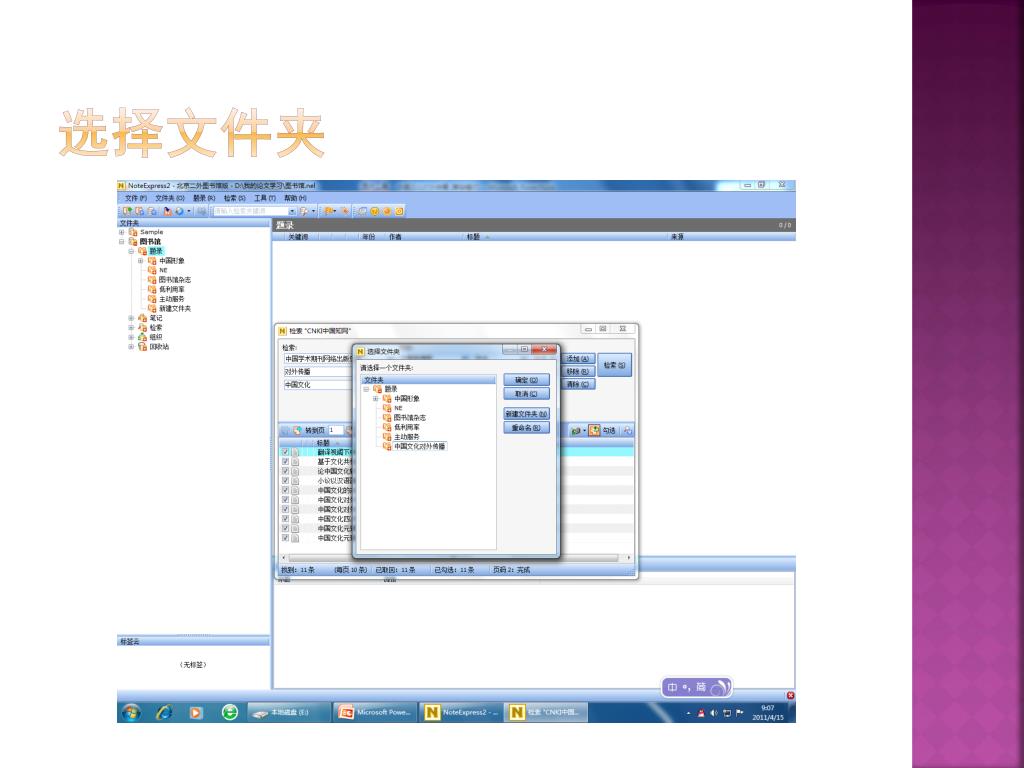Open Windows Start button

click(131, 712)
